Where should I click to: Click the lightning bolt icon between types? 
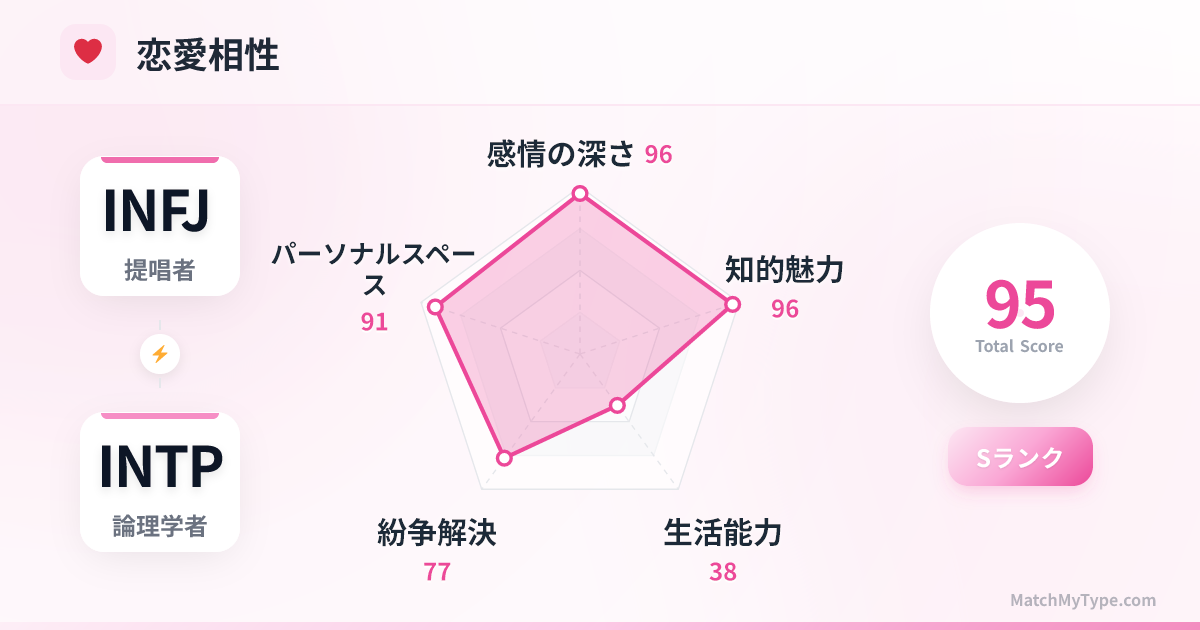tap(160, 354)
